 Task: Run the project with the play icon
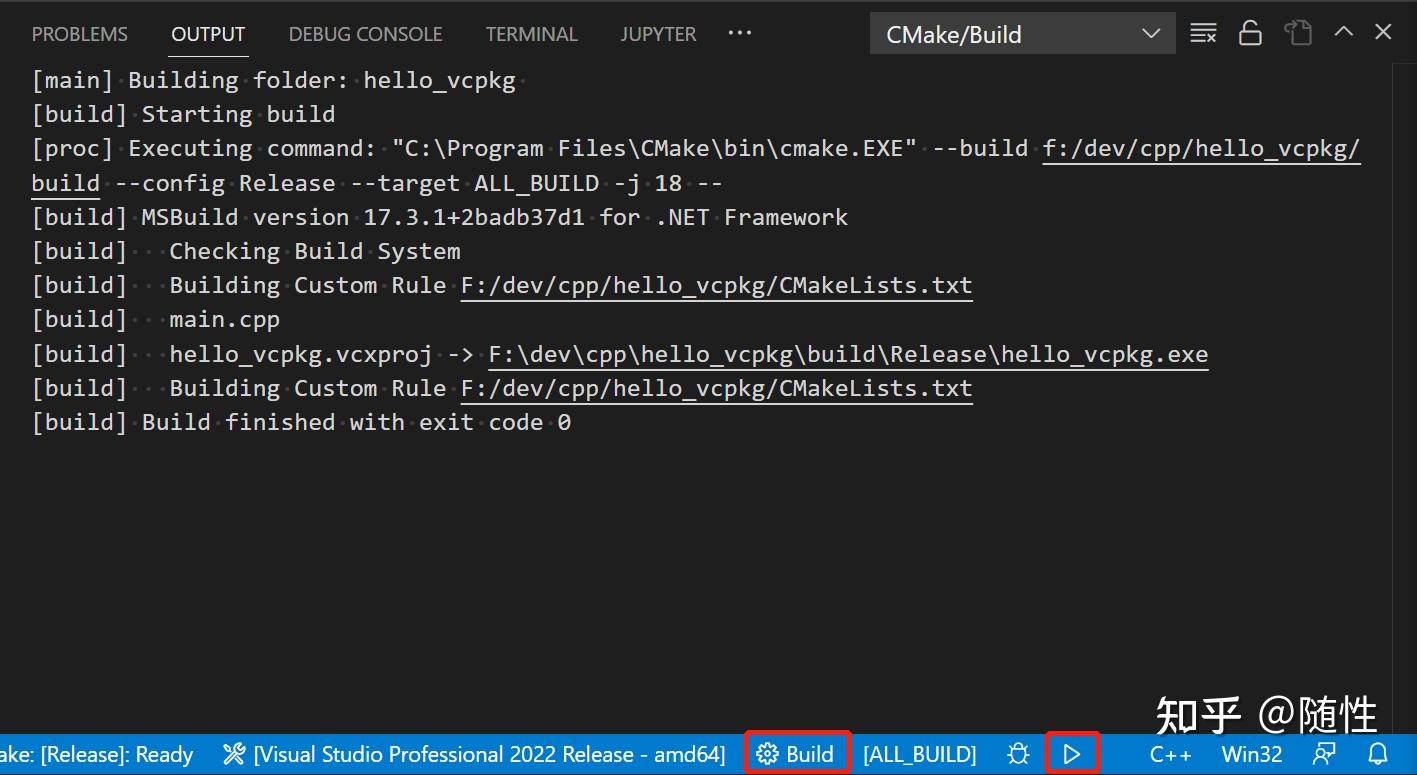coord(1071,753)
